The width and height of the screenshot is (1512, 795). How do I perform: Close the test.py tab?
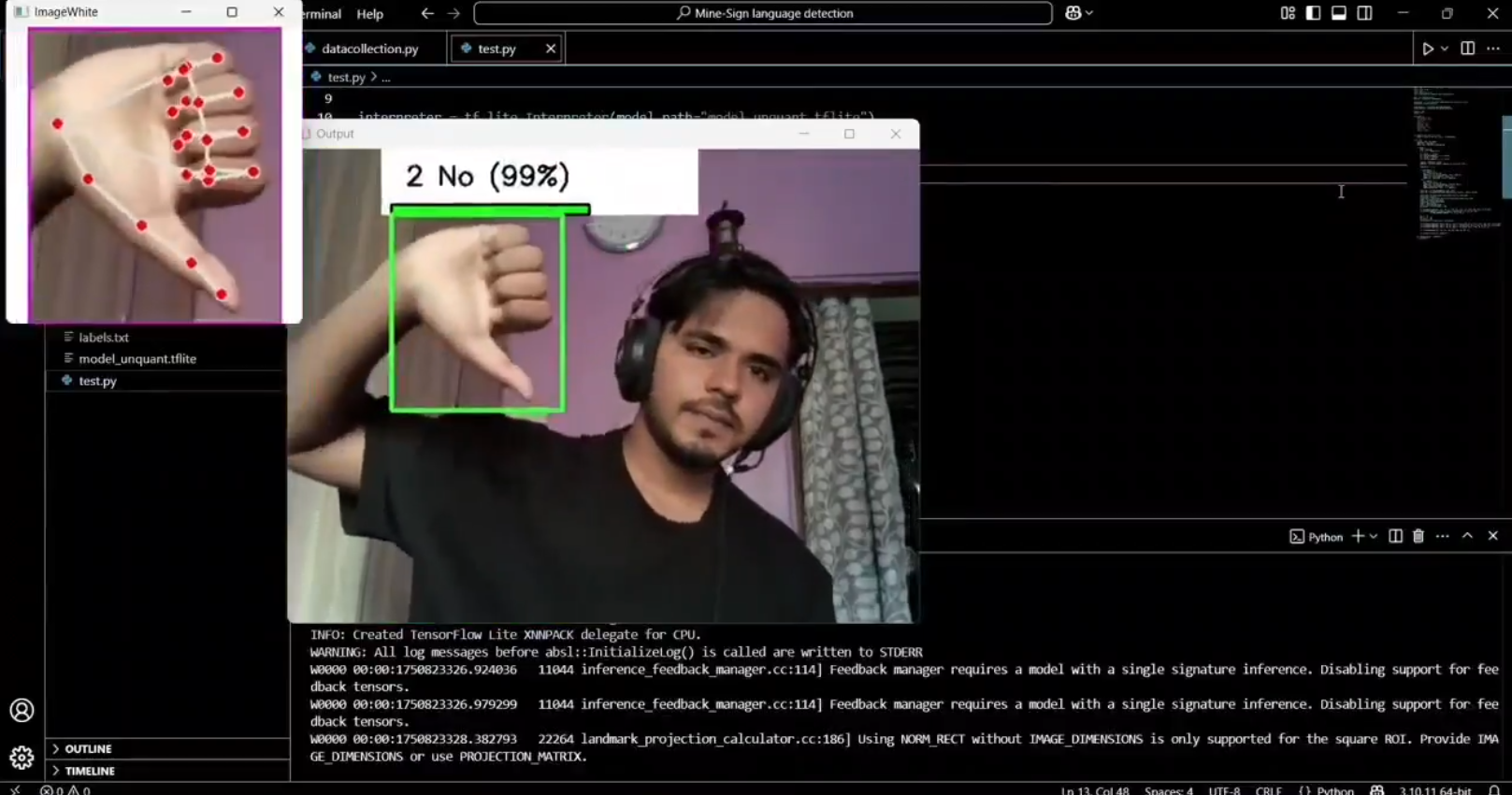(551, 49)
